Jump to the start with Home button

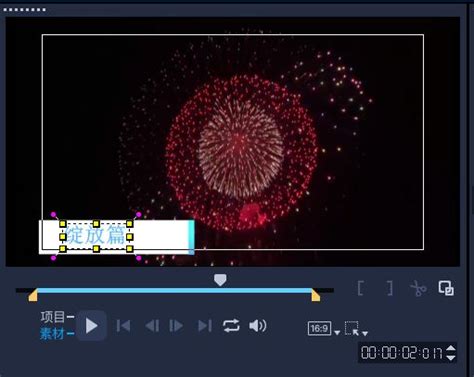[123, 326]
